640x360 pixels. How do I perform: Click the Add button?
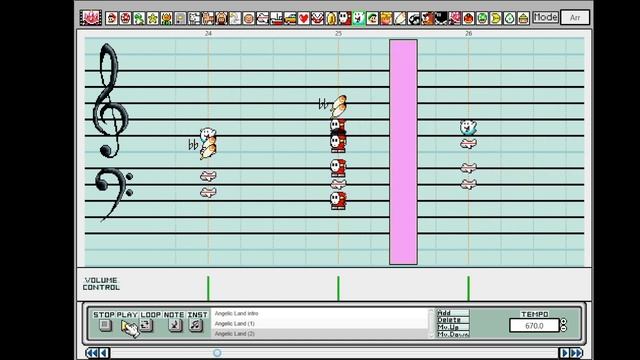tap(453, 313)
